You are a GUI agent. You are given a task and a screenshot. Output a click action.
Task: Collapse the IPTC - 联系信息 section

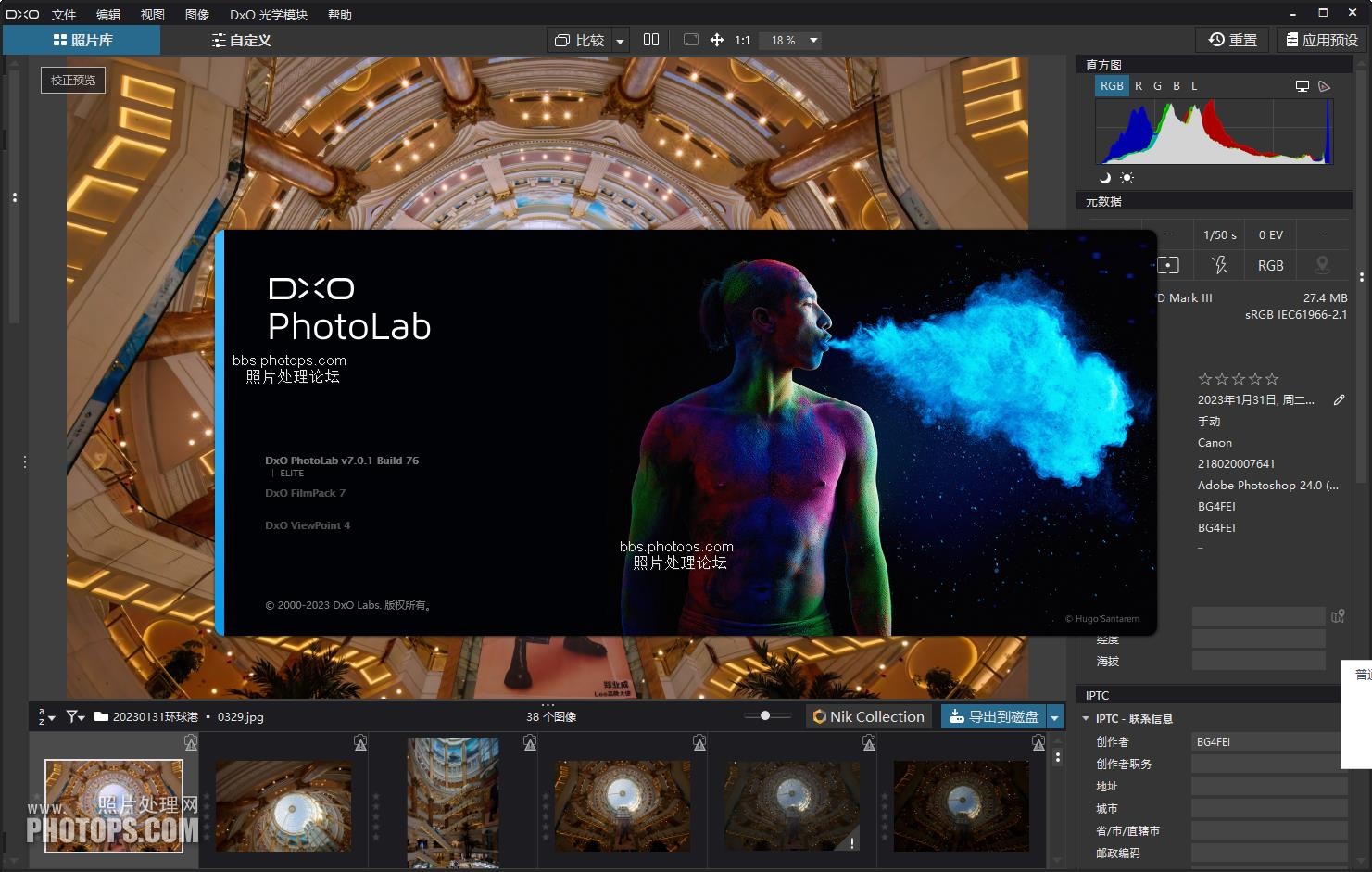1086,718
